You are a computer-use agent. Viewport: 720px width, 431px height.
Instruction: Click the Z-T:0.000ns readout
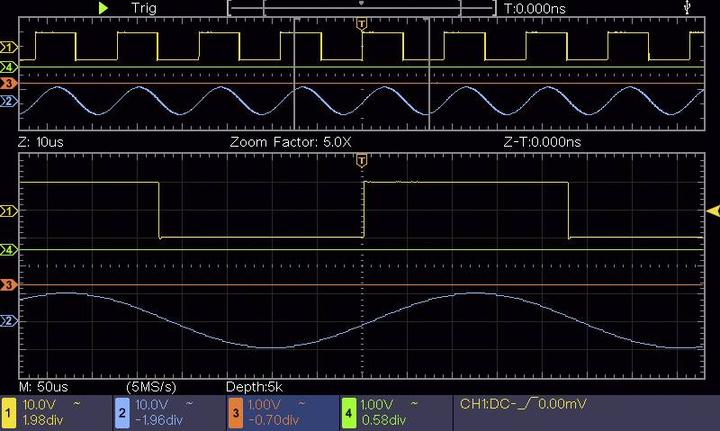point(542,142)
